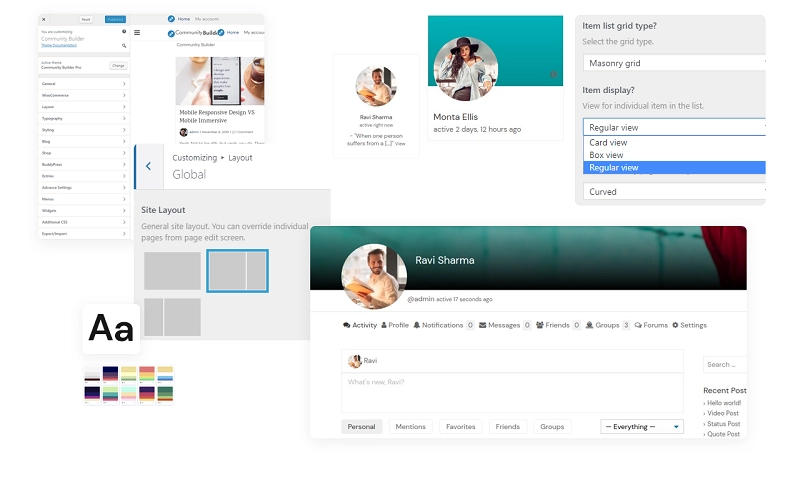800x477 pixels.
Task: Click the Aa typography icon
Action: [x=111, y=328]
